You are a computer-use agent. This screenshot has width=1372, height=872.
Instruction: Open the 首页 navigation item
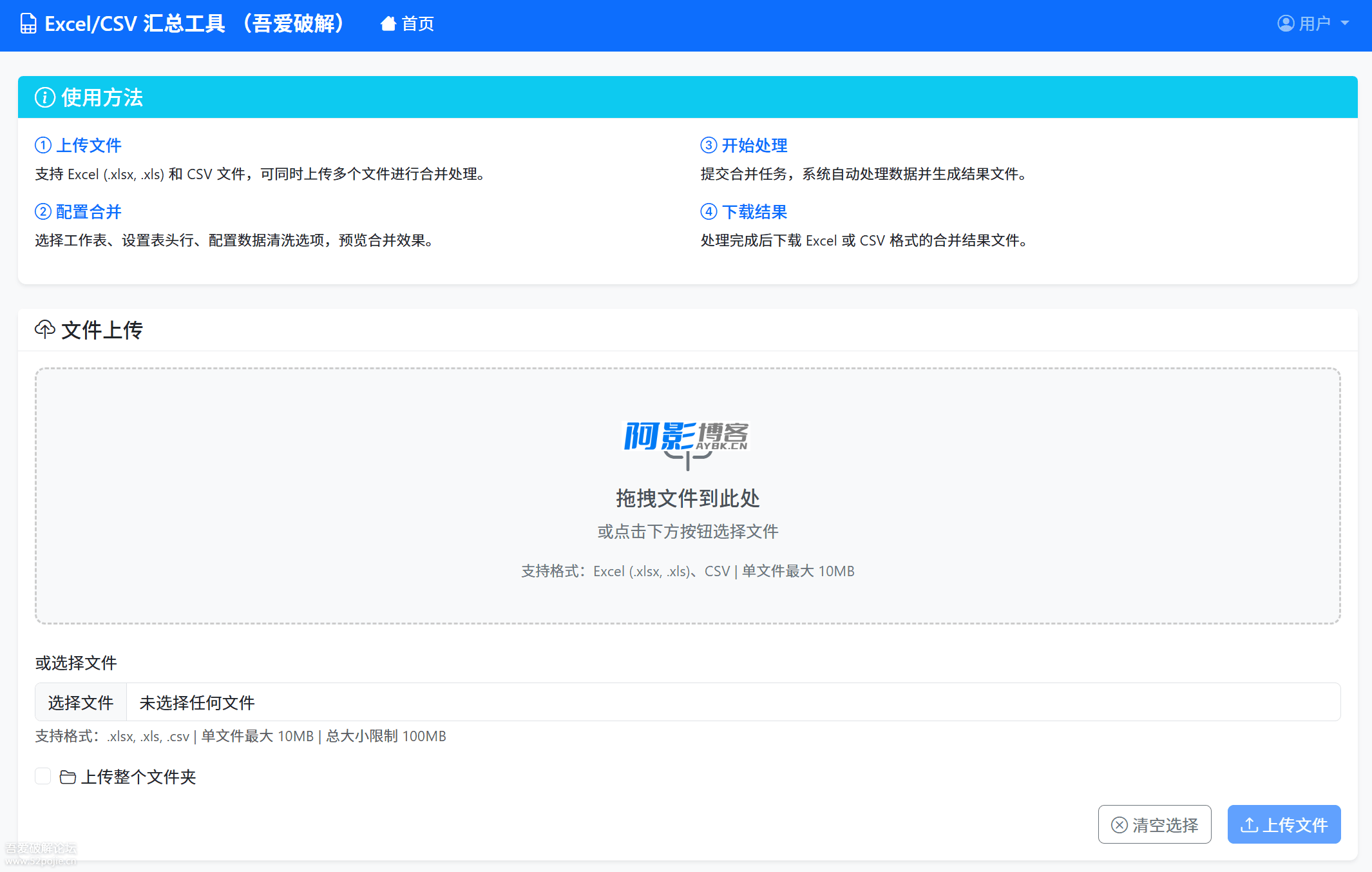[x=417, y=24]
